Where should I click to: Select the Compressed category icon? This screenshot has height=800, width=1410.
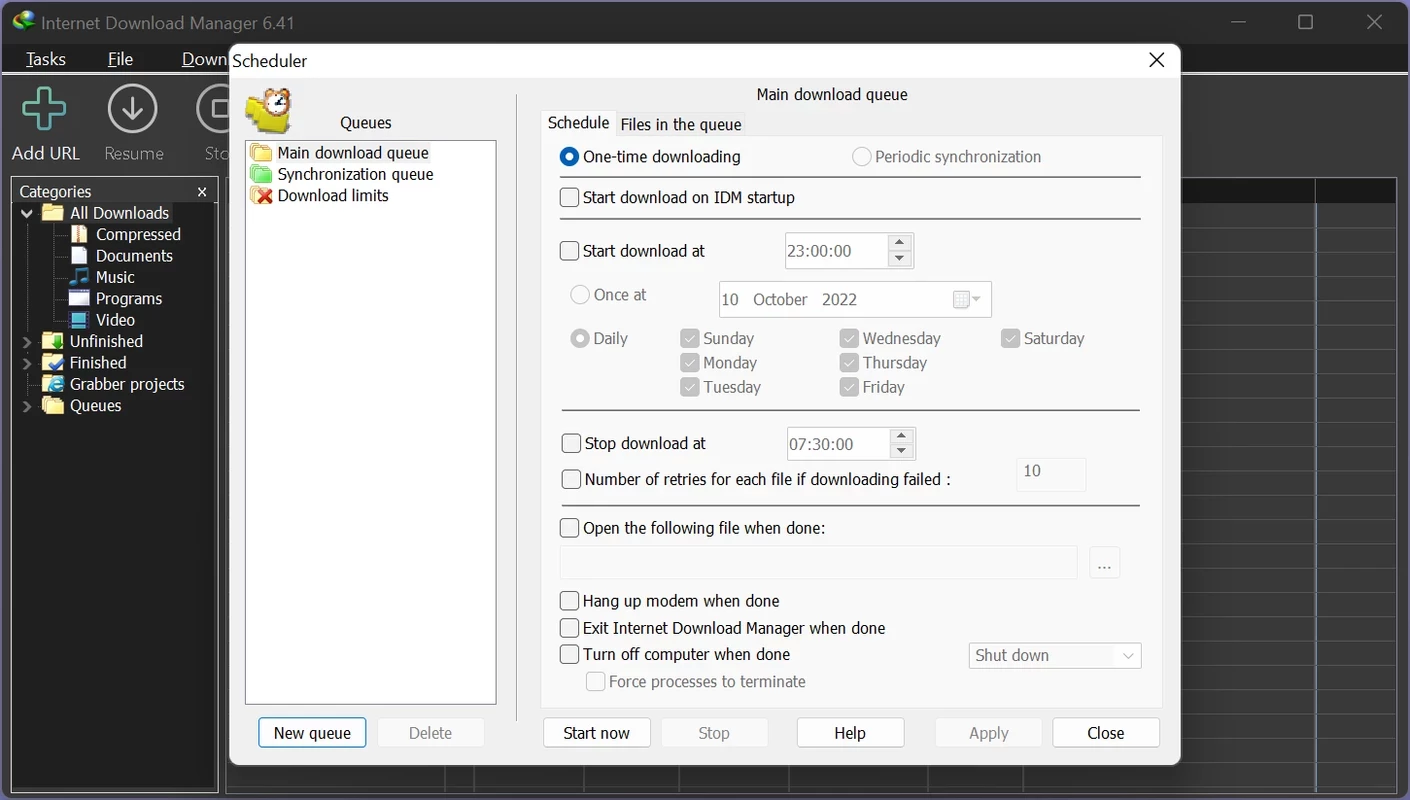[x=80, y=234]
